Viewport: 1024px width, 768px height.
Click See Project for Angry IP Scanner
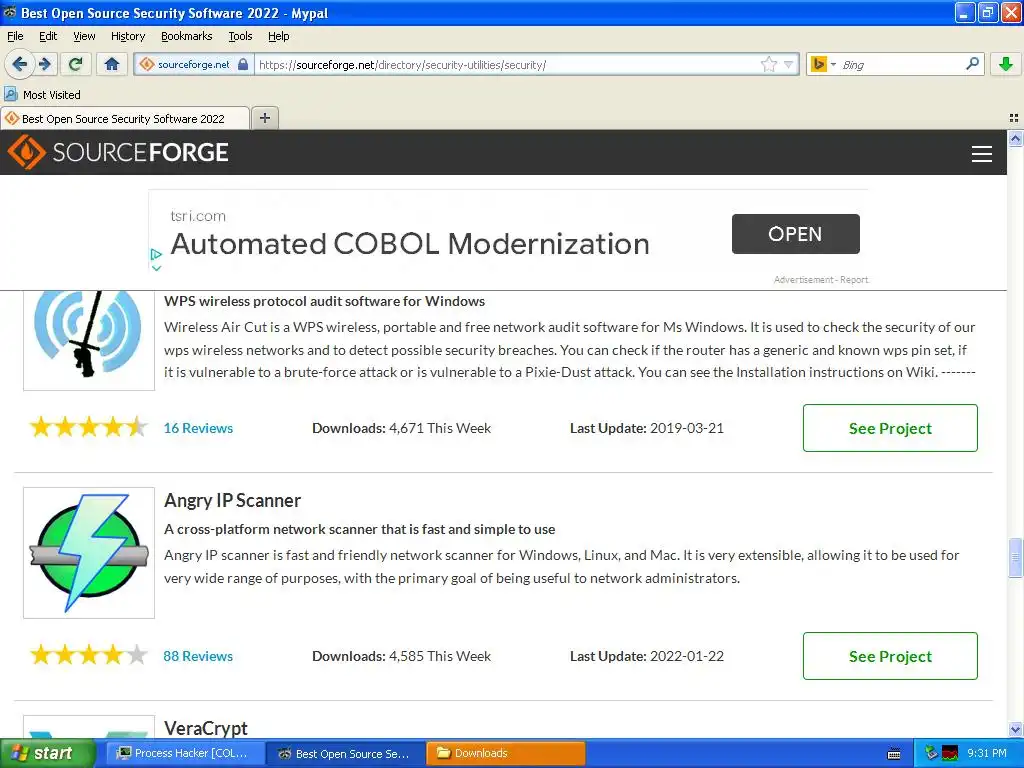(x=890, y=656)
